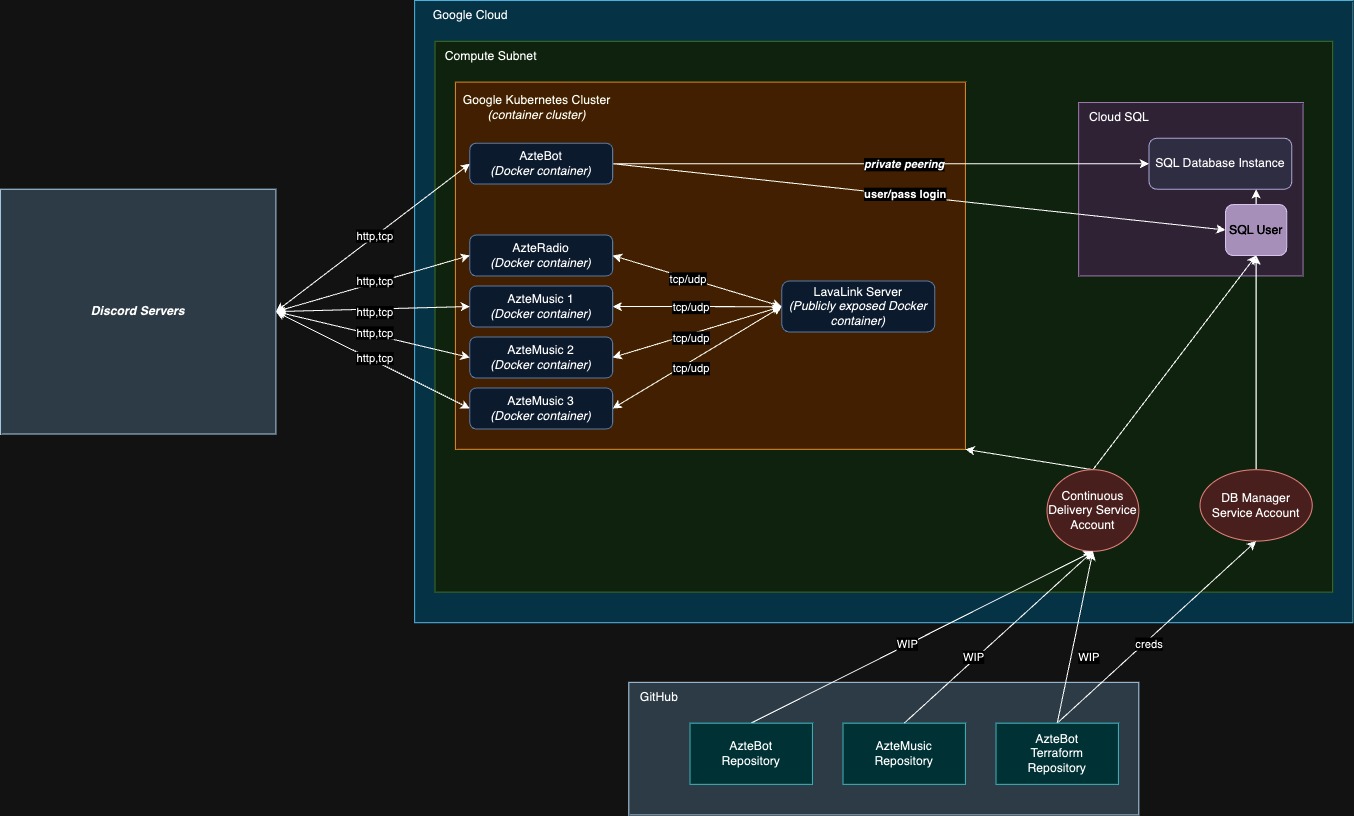Select the tcp/udp label on AzteRadio arrow
The width and height of the screenshot is (1354, 816).
(689, 279)
